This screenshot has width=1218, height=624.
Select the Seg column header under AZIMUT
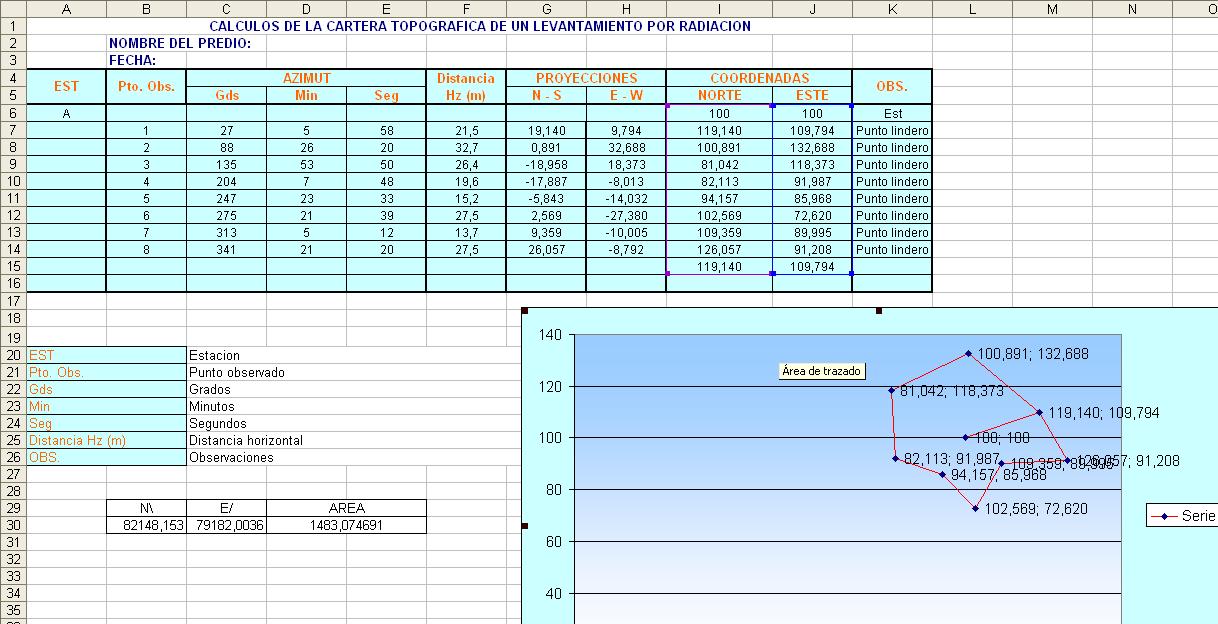pos(385,94)
